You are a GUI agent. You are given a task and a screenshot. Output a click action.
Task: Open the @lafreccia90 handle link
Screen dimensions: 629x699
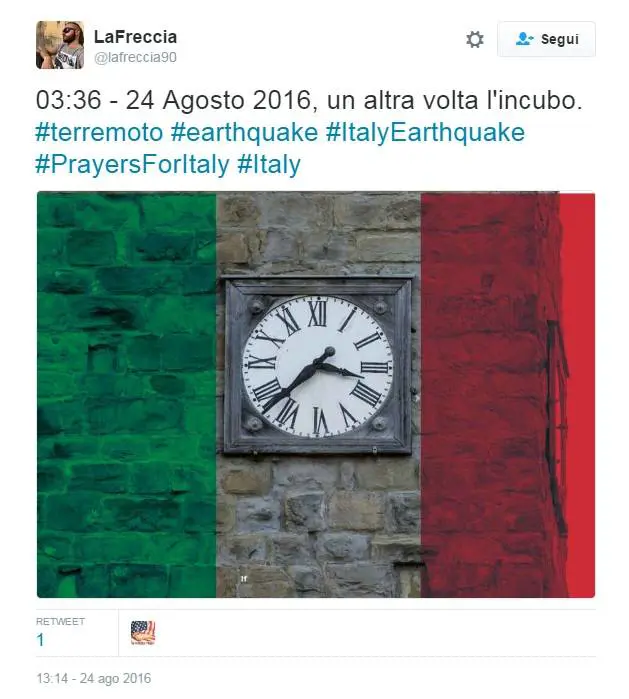click(x=136, y=57)
